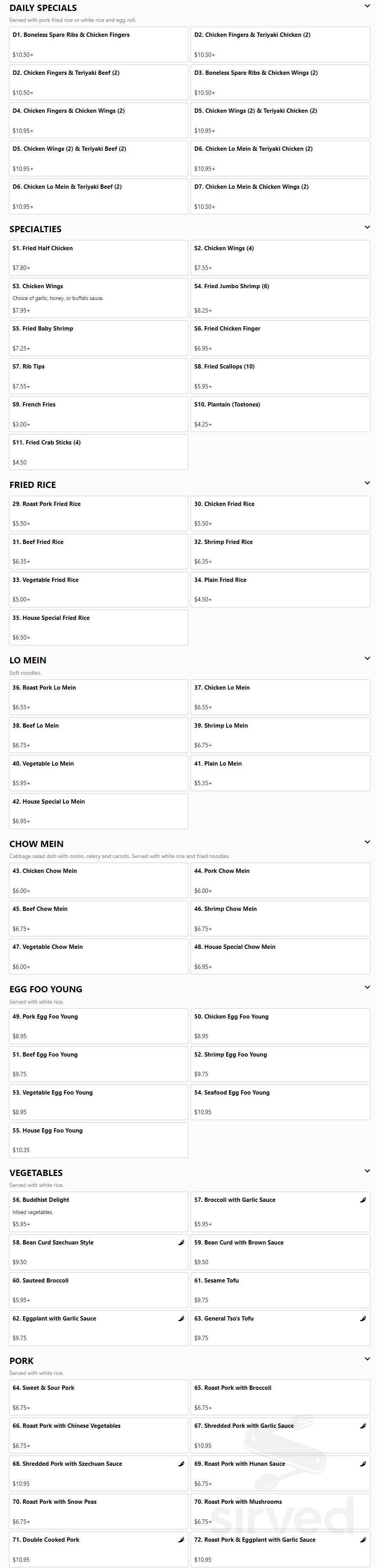The height and width of the screenshot is (1568, 377).
Task: Click spicy icon on Shredded Pork with Garlic Sauce
Action: click(363, 1425)
